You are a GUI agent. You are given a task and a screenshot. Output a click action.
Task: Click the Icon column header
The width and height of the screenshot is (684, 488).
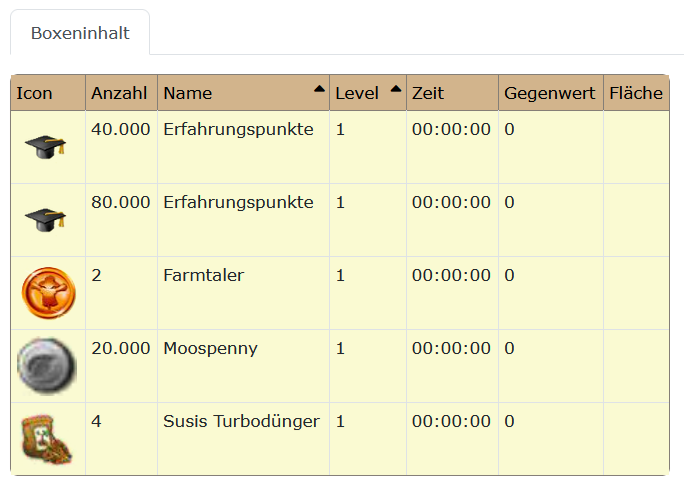tap(35, 94)
